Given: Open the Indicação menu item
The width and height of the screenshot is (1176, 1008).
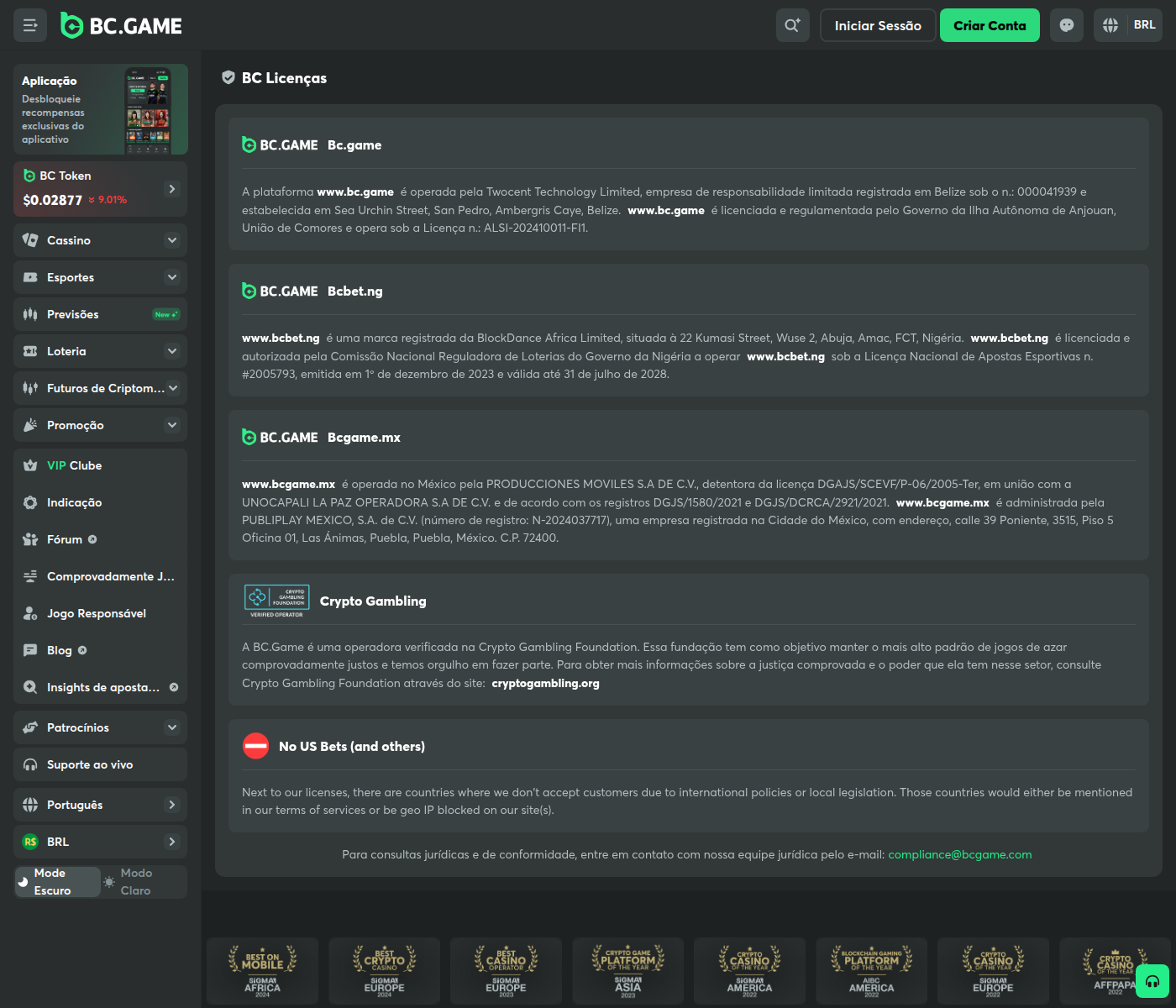Looking at the screenshot, I should click(x=100, y=502).
